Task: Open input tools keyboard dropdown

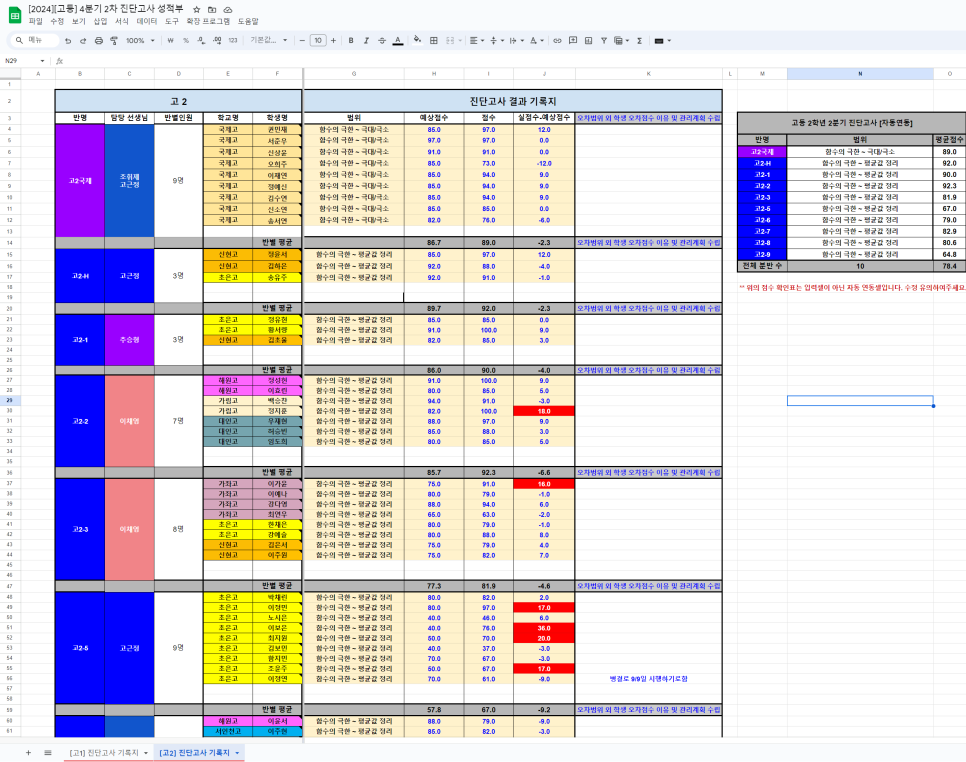Action: 662,41
